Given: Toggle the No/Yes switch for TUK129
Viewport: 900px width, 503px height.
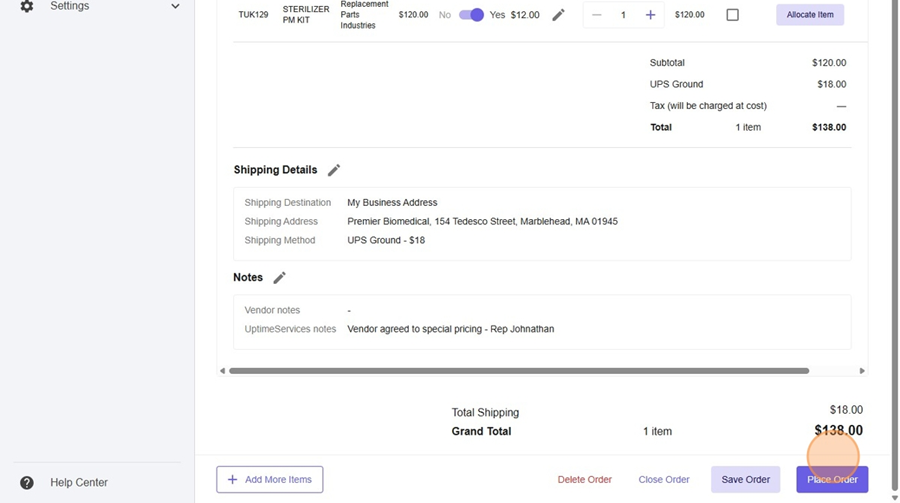Looking at the screenshot, I should tap(471, 15).
